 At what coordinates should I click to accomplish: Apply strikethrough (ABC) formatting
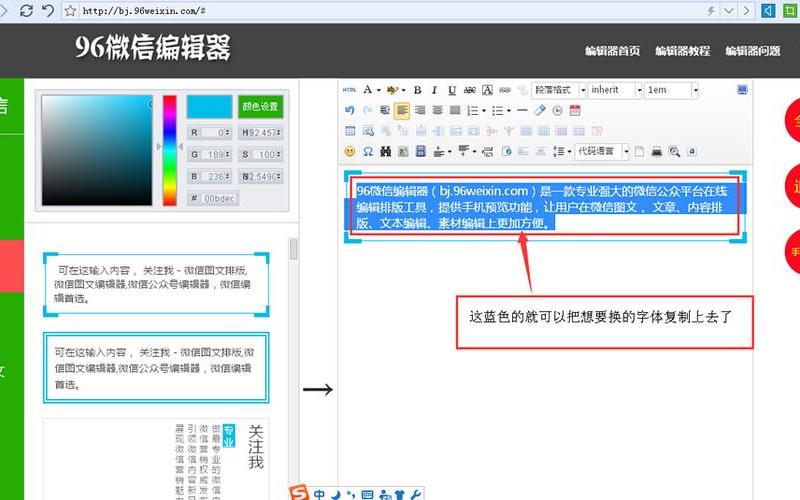coord(469,90)
